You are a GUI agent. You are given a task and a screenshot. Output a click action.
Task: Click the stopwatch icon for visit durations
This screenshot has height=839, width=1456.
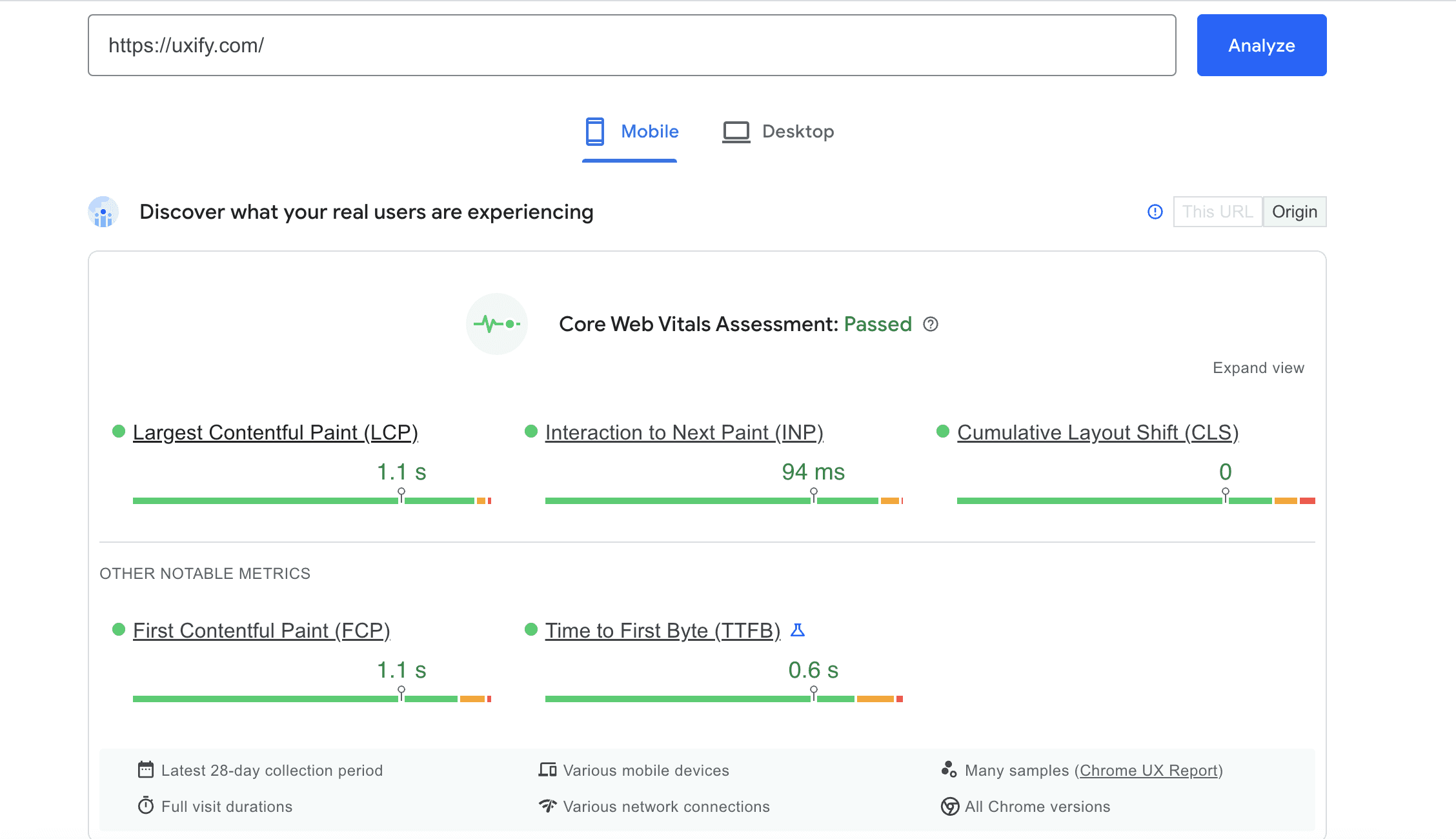pos(146,805)
